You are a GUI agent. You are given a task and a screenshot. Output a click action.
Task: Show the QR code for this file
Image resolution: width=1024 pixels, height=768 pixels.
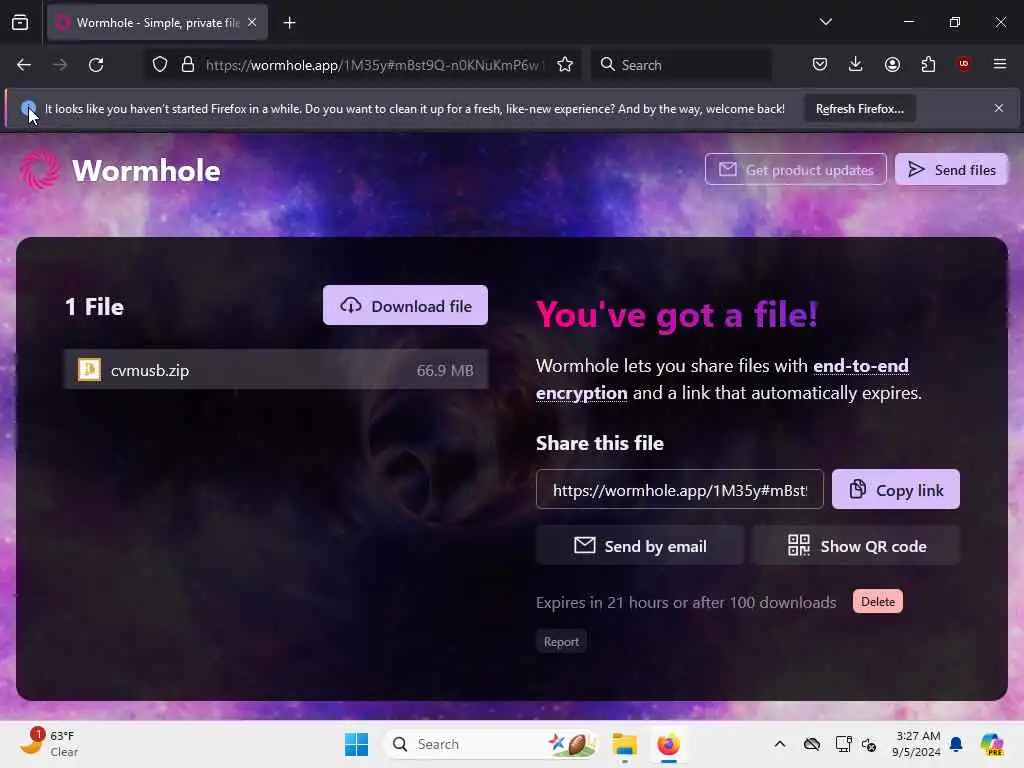[x=856, y=546]
